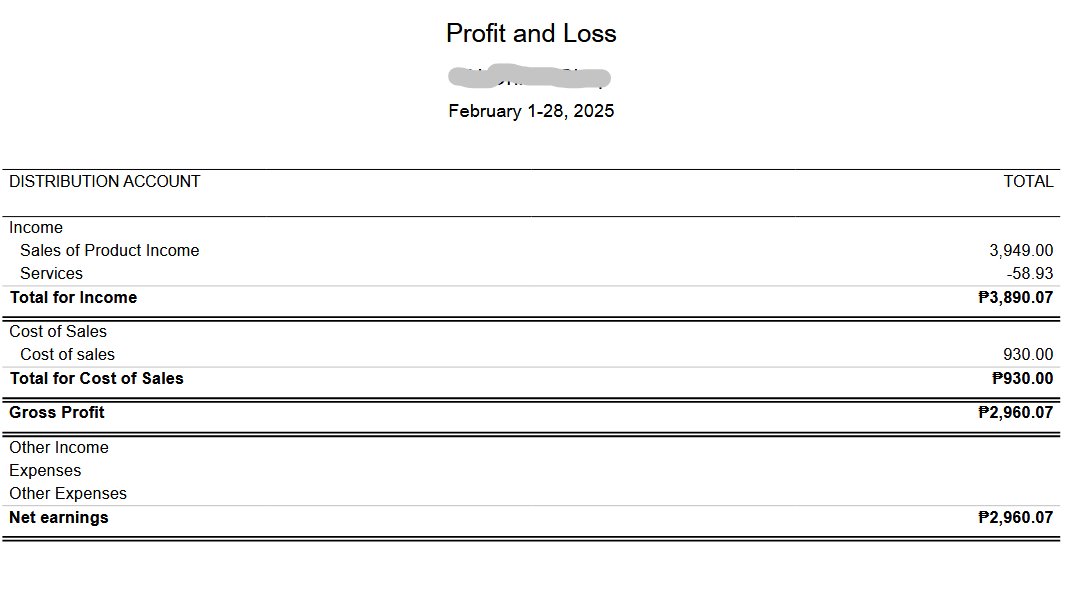Collapse the Income section row
This screenshot has width=1079, height=596.
click(36, 228)
